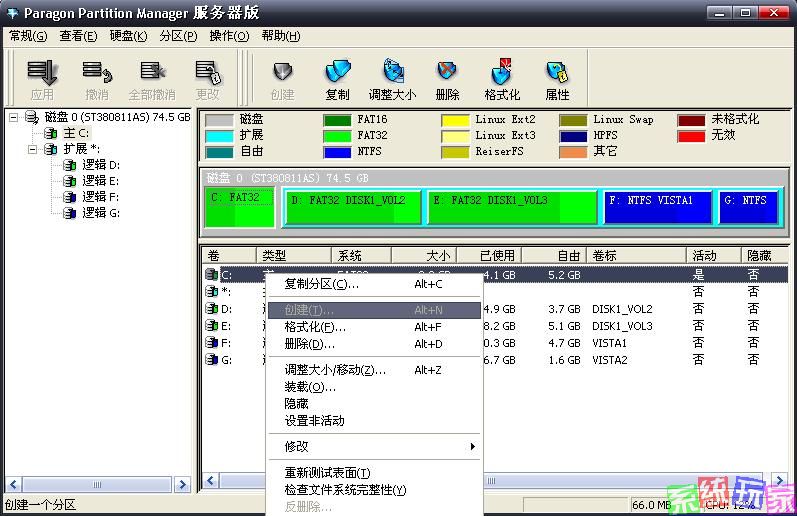Click the 已使用 column header
The width and height of the screenshot is (797, 516).
point(489,255)
